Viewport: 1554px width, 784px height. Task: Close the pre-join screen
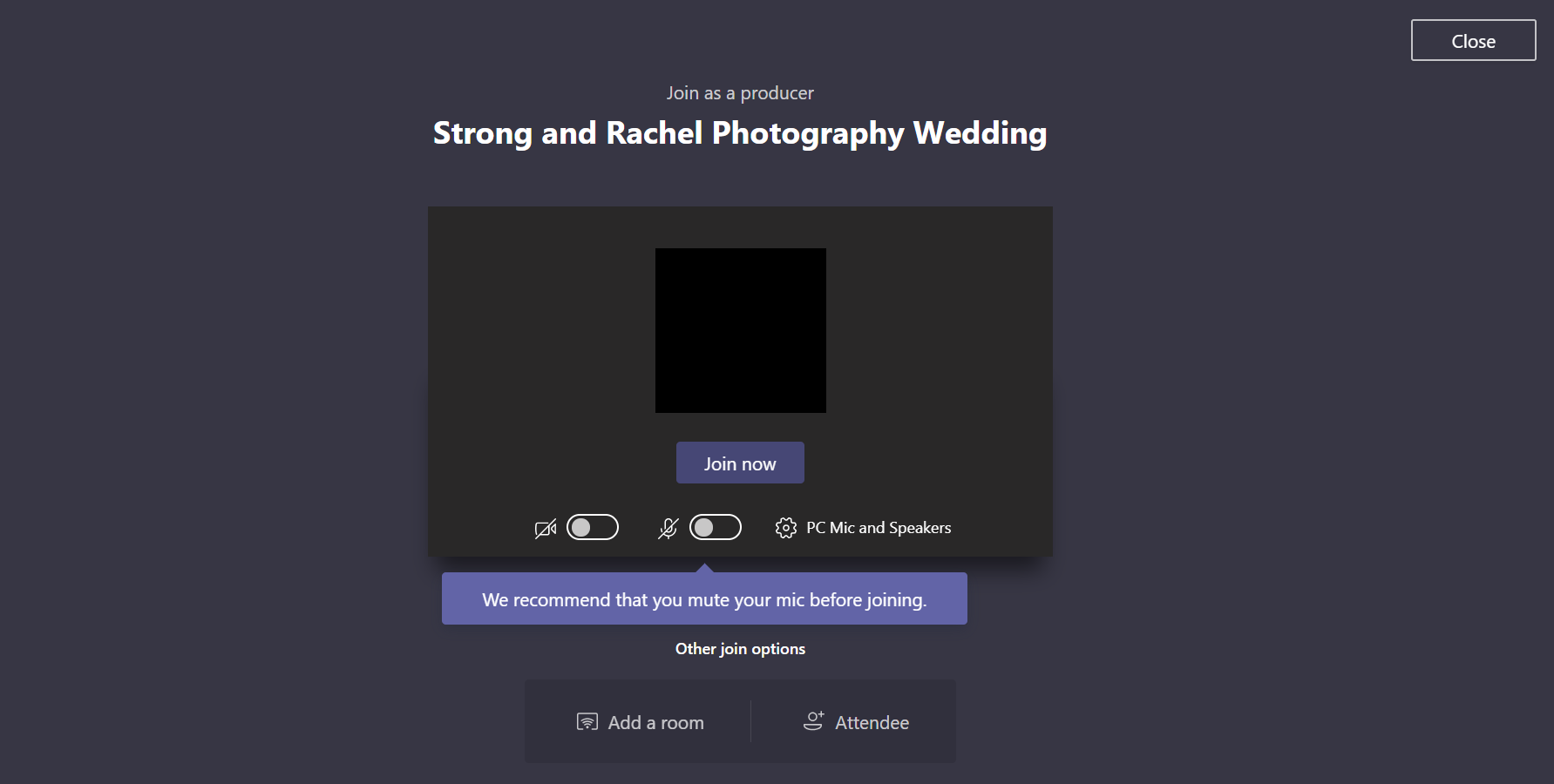pos(1474,40)
